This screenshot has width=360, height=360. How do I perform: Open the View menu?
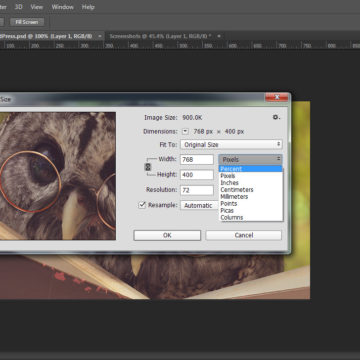pos(37,7)
